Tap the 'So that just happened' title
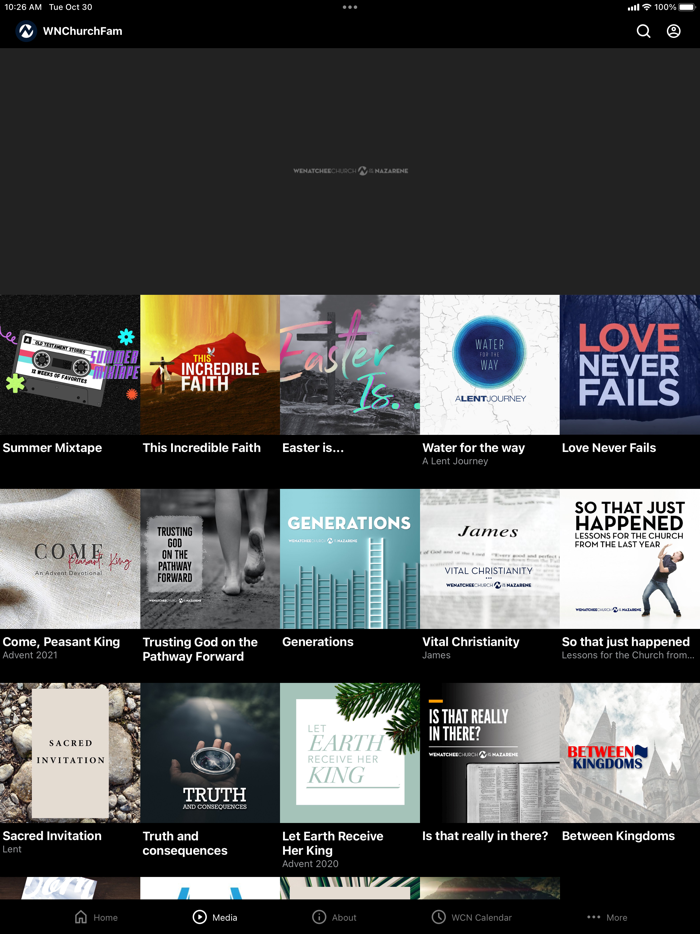The width and height of the screenshot is (700, 934). point(626,642)
